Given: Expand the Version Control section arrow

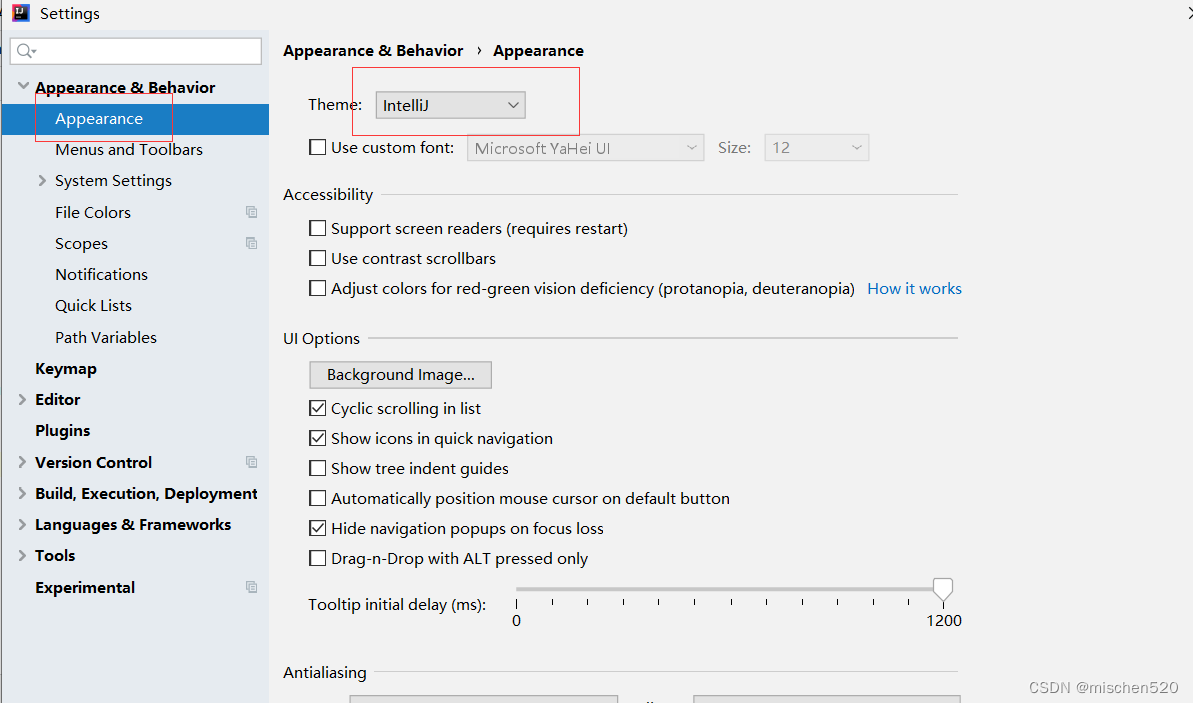Looking at the screenshot, I should tap(22, 462).
